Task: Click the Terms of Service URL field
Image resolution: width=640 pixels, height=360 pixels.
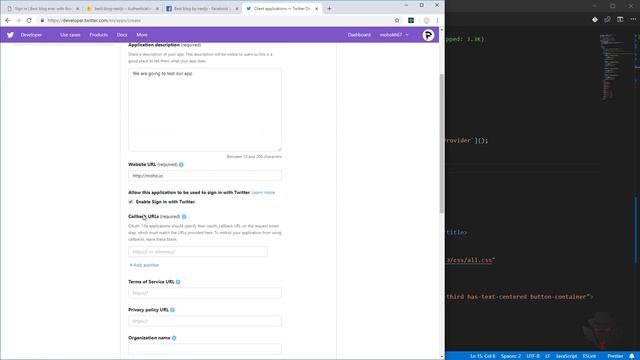Action: [x=205, y=293]
